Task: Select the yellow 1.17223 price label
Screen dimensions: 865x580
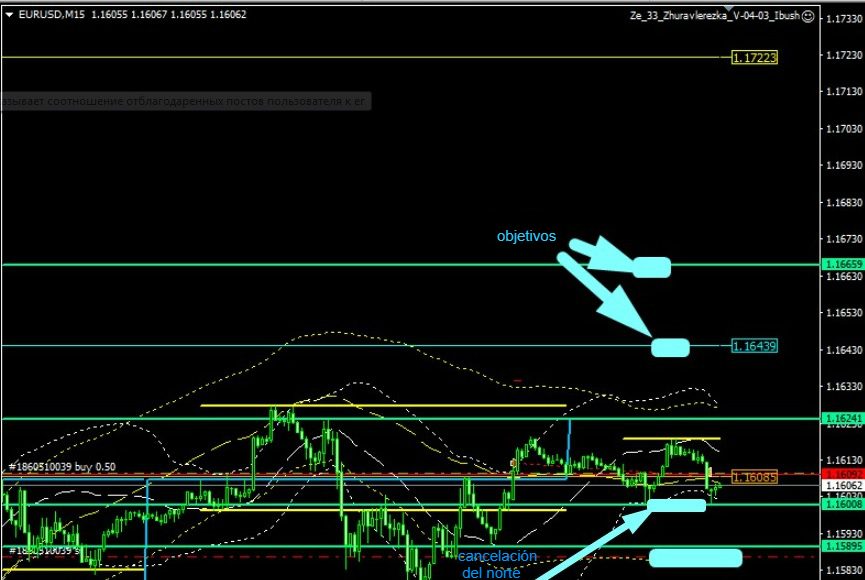Action: (754, 58)
